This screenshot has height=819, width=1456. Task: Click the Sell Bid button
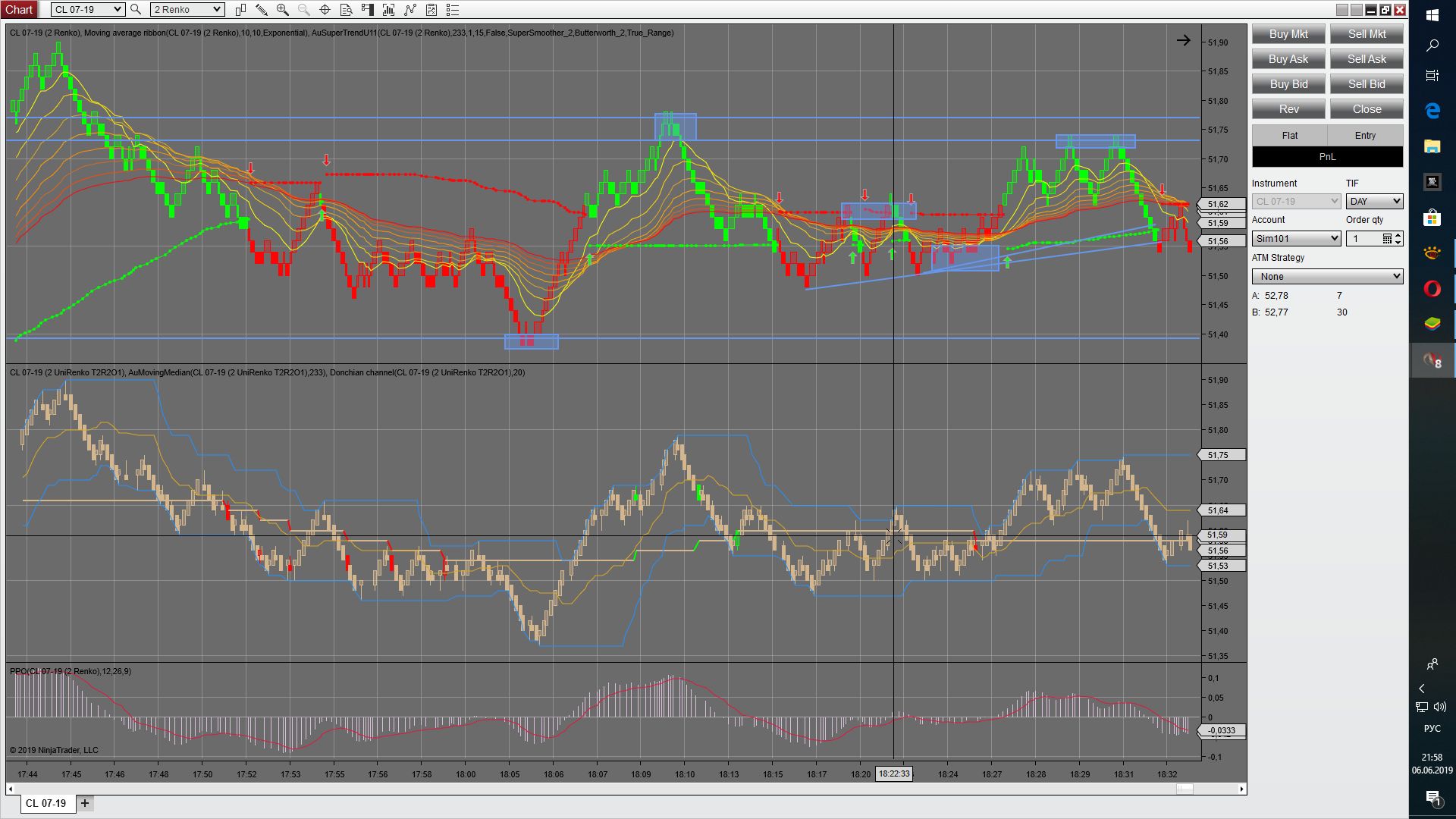1367,84
